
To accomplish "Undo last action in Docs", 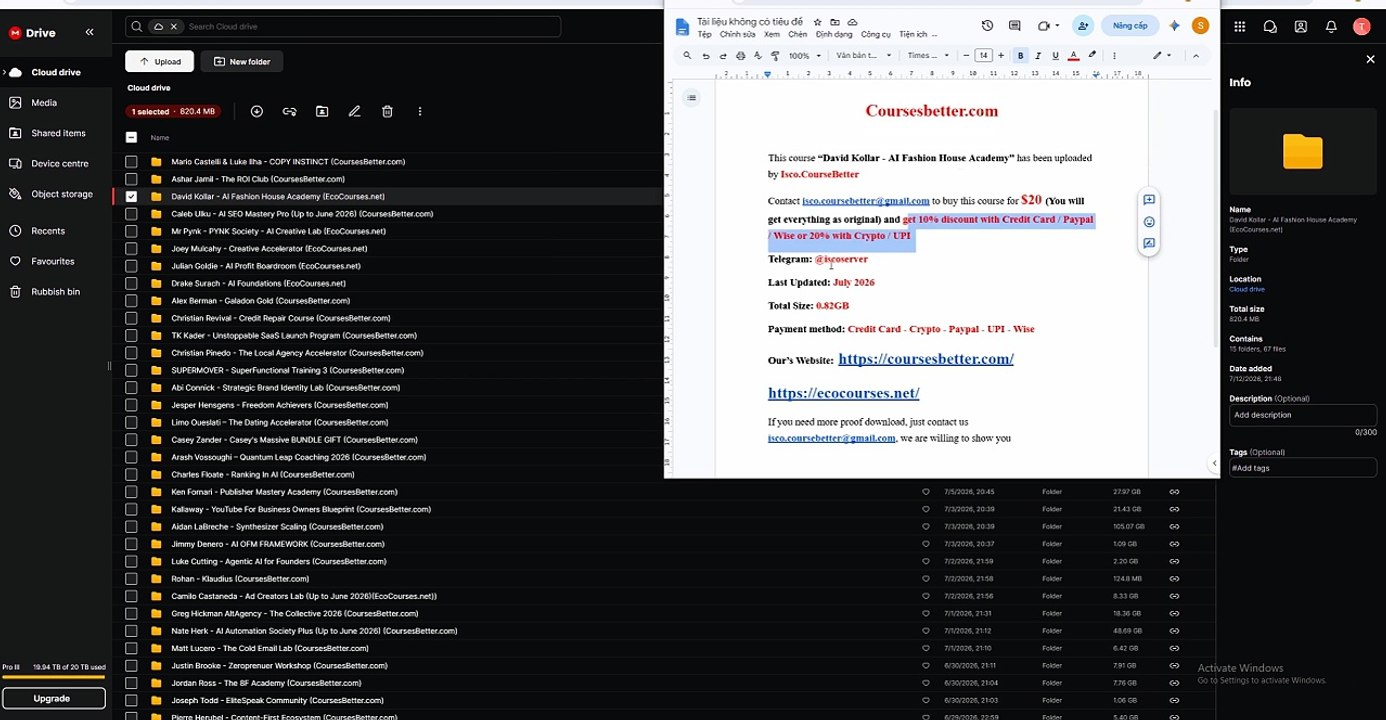I will [x=707, y=56].
